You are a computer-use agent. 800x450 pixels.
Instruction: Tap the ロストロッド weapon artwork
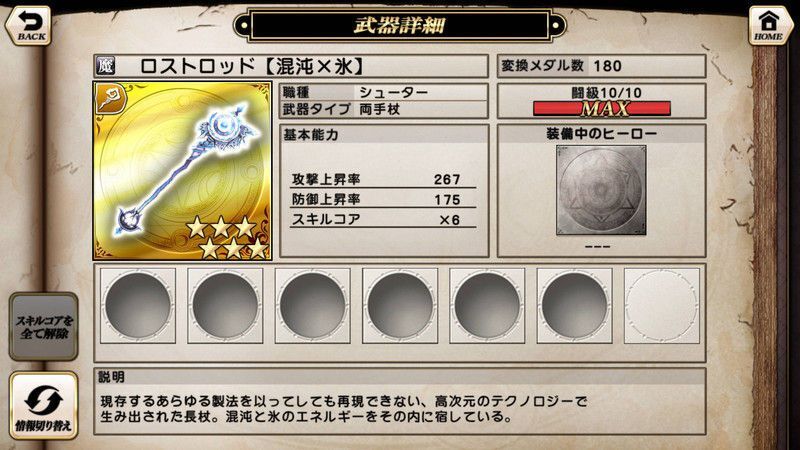coord(182,170)
